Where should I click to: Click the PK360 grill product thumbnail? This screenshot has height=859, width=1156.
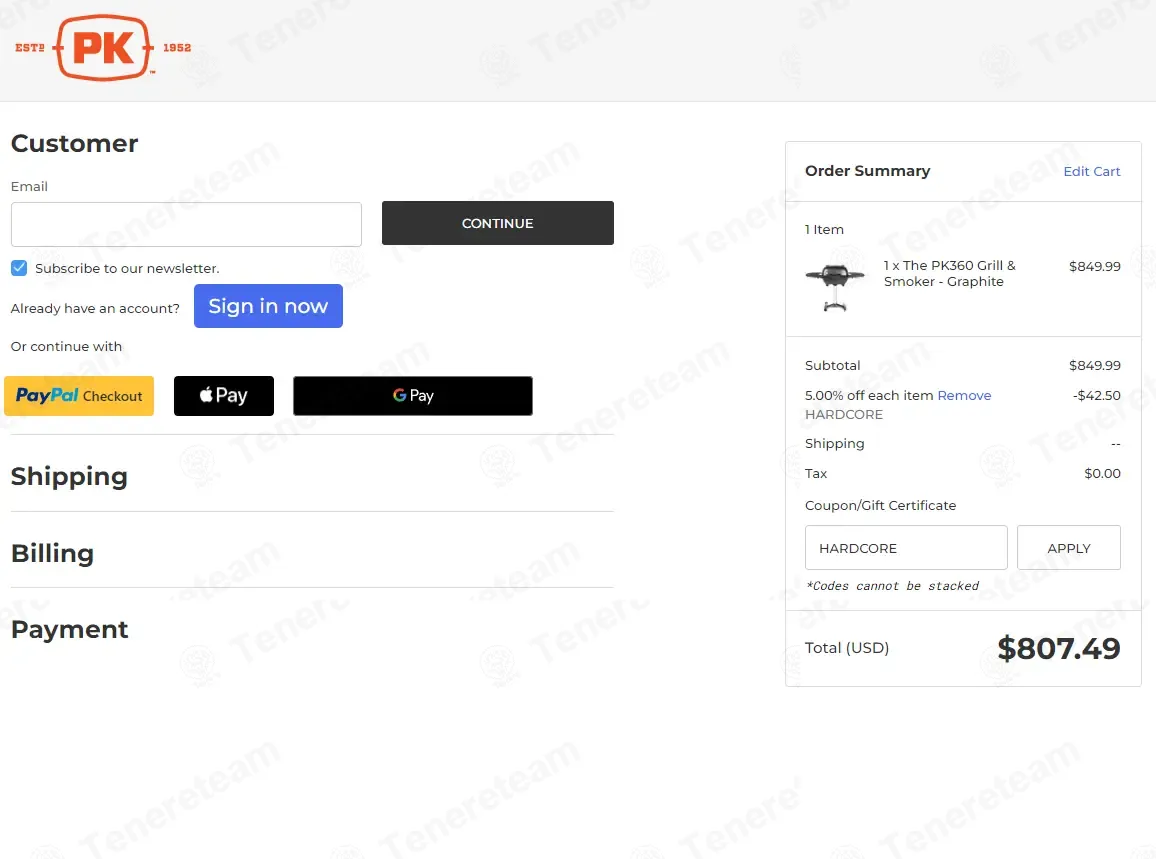[x=835, y=286]
